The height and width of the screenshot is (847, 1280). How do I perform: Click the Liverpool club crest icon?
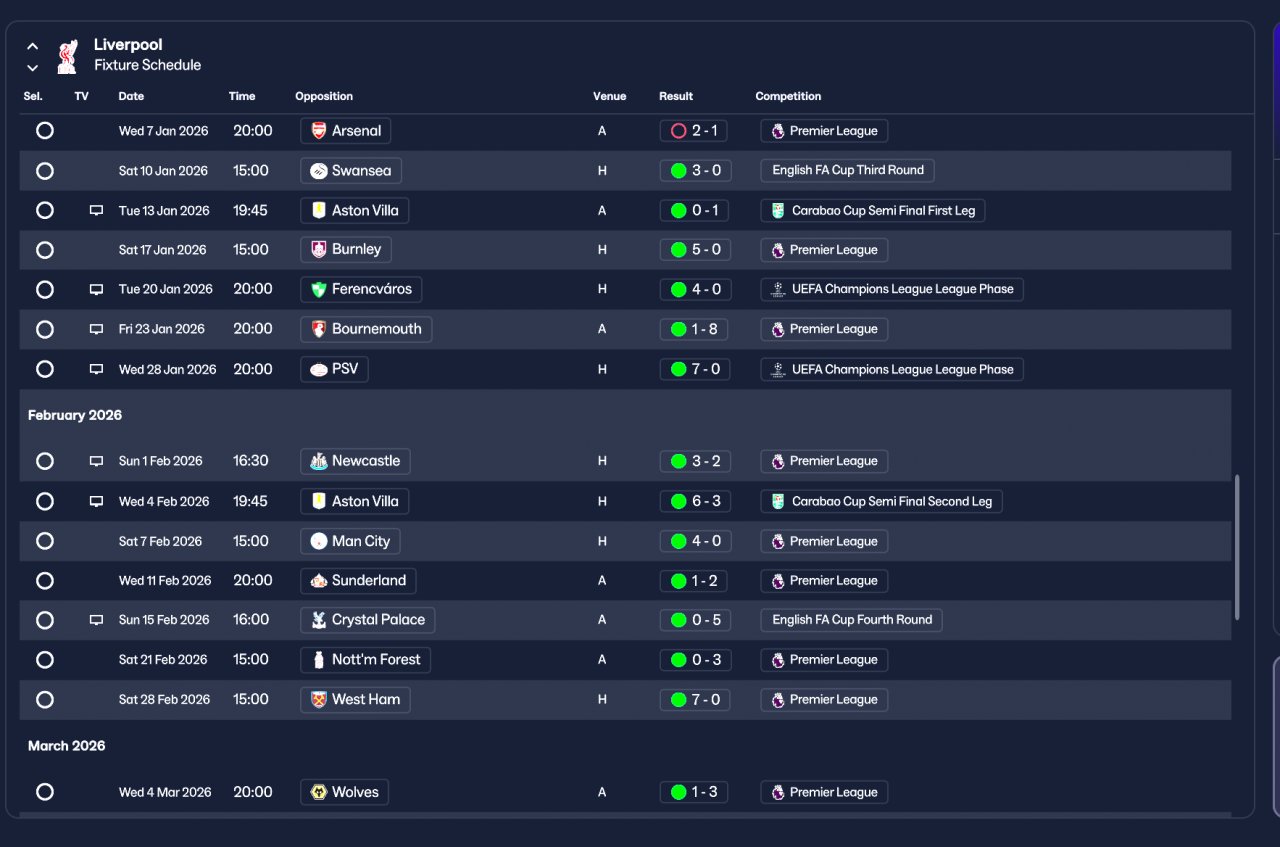(x=67, y=56)
